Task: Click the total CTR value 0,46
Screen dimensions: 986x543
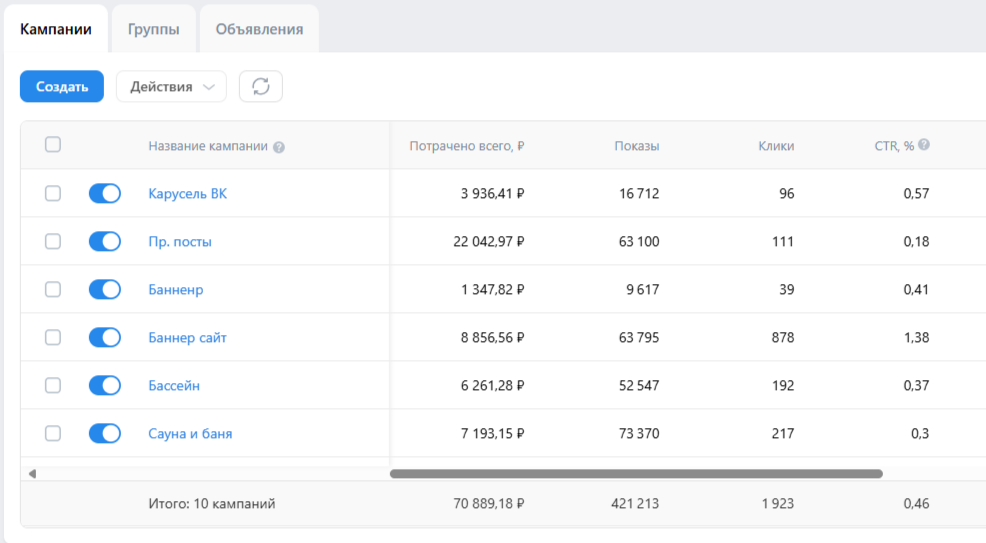Action: pos(916,503)
